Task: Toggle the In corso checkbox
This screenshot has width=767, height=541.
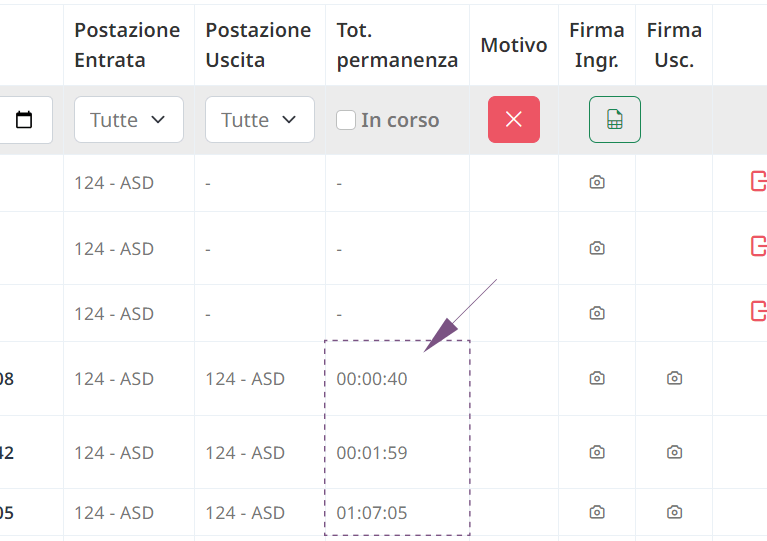Action: coord(346,120)
